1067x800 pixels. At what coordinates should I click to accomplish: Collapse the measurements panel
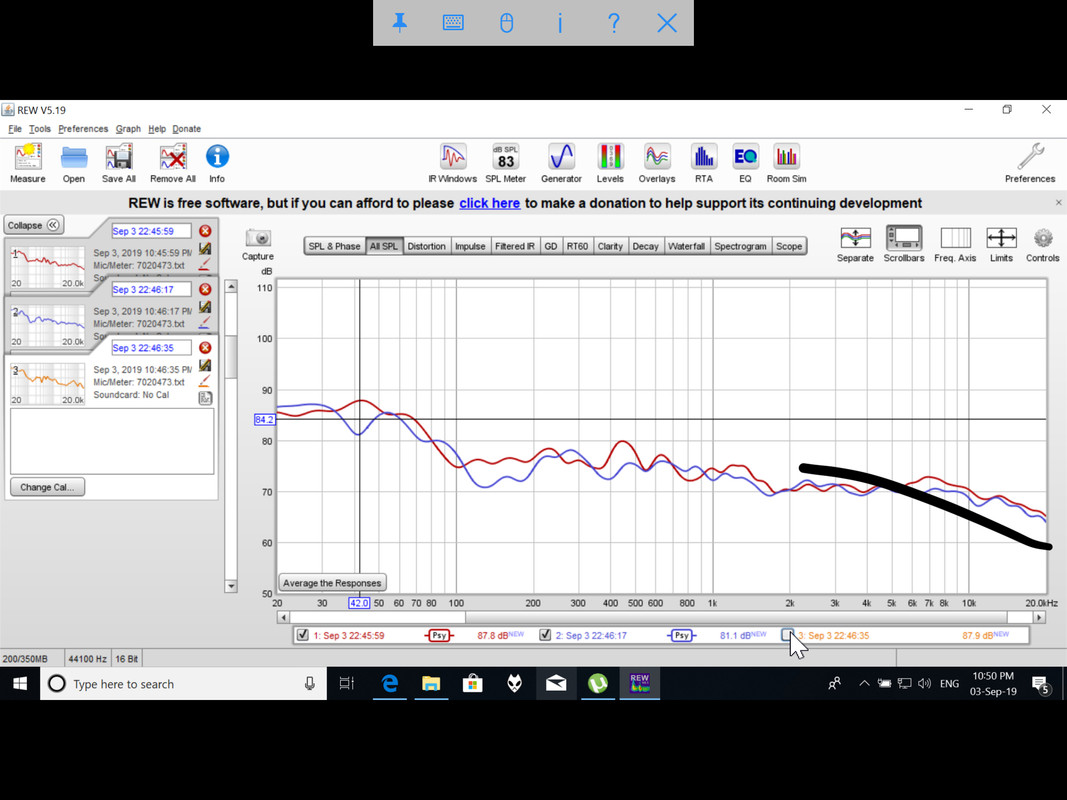34,225
